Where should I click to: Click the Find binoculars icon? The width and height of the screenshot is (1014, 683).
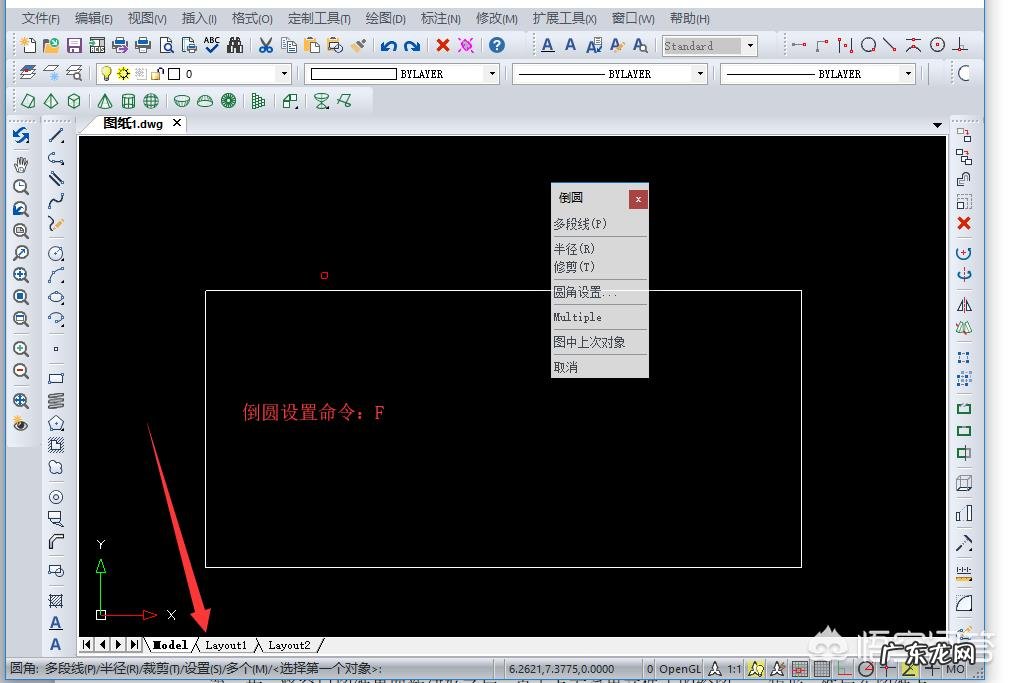pyautogui.click(x=233, y=45)
